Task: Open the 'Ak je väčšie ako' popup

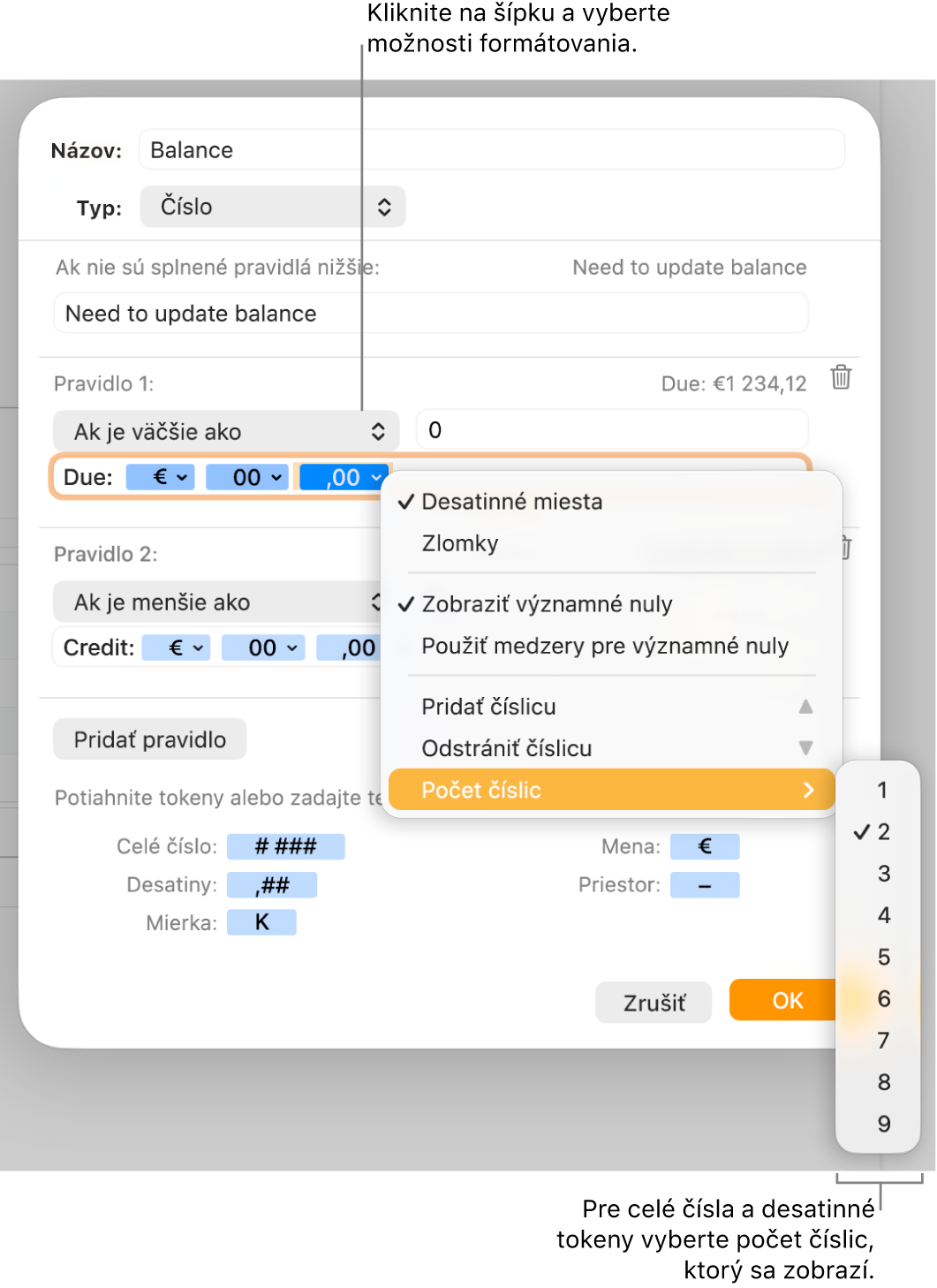Action: (x=226, y=431)
